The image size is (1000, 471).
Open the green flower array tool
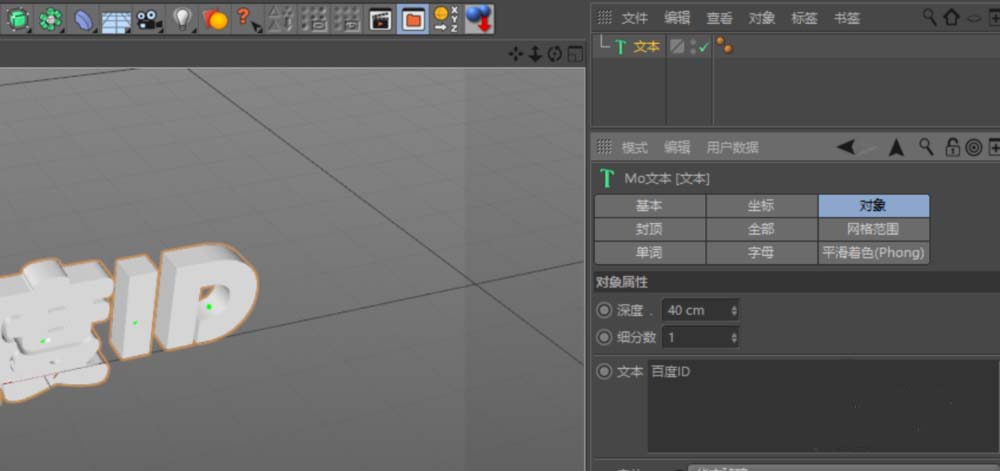tap(50, 19)
